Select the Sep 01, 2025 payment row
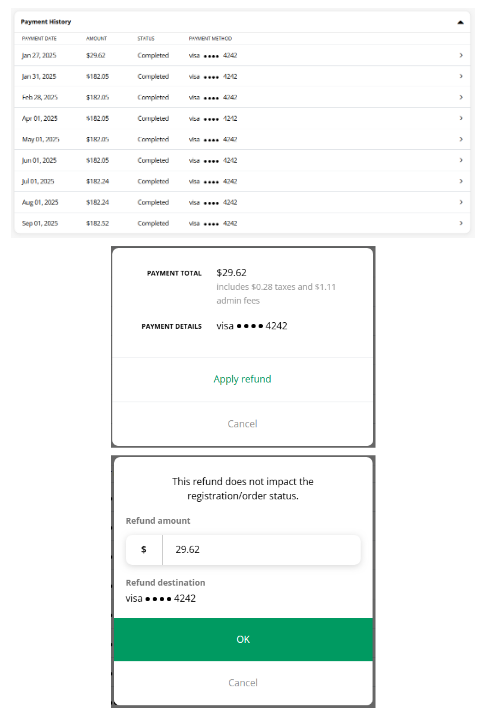This screenshot has height=714, width=480. click(242, 223)
